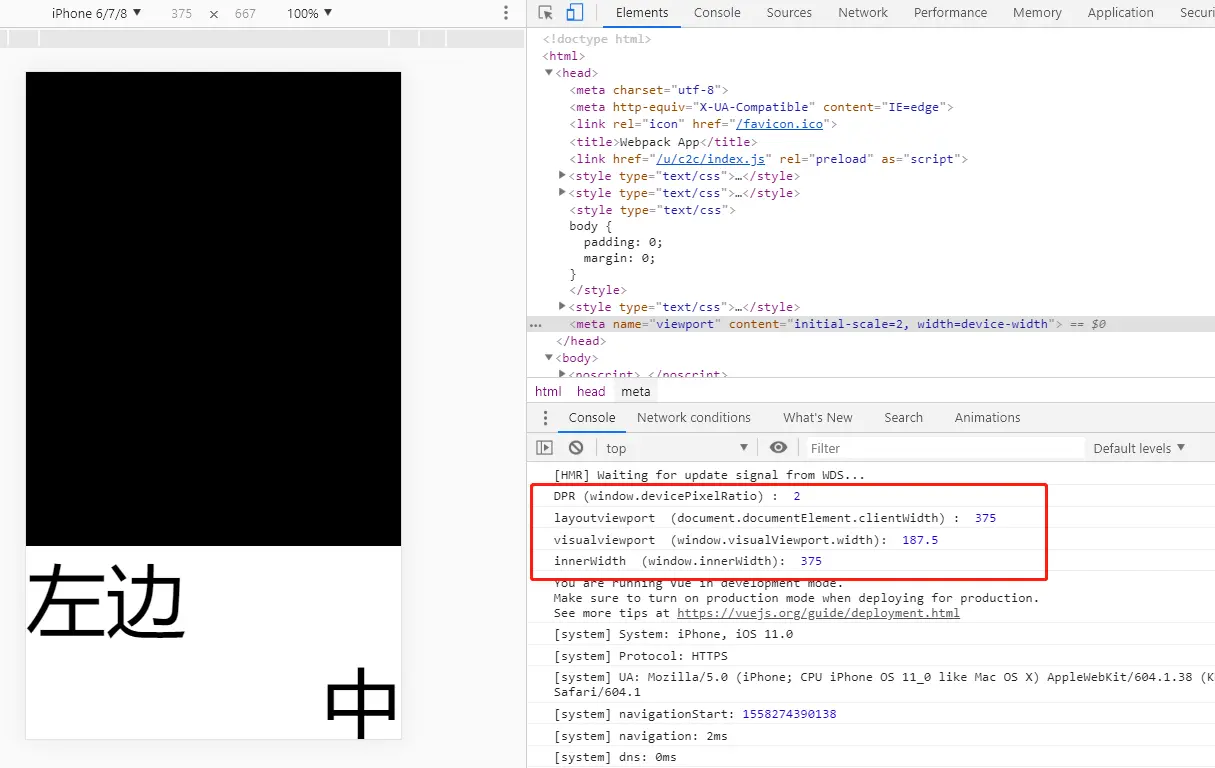
Task: Select the iPhone 6/7/8 device dropdown
Action: pyautogui.click(x=97, y=13)
